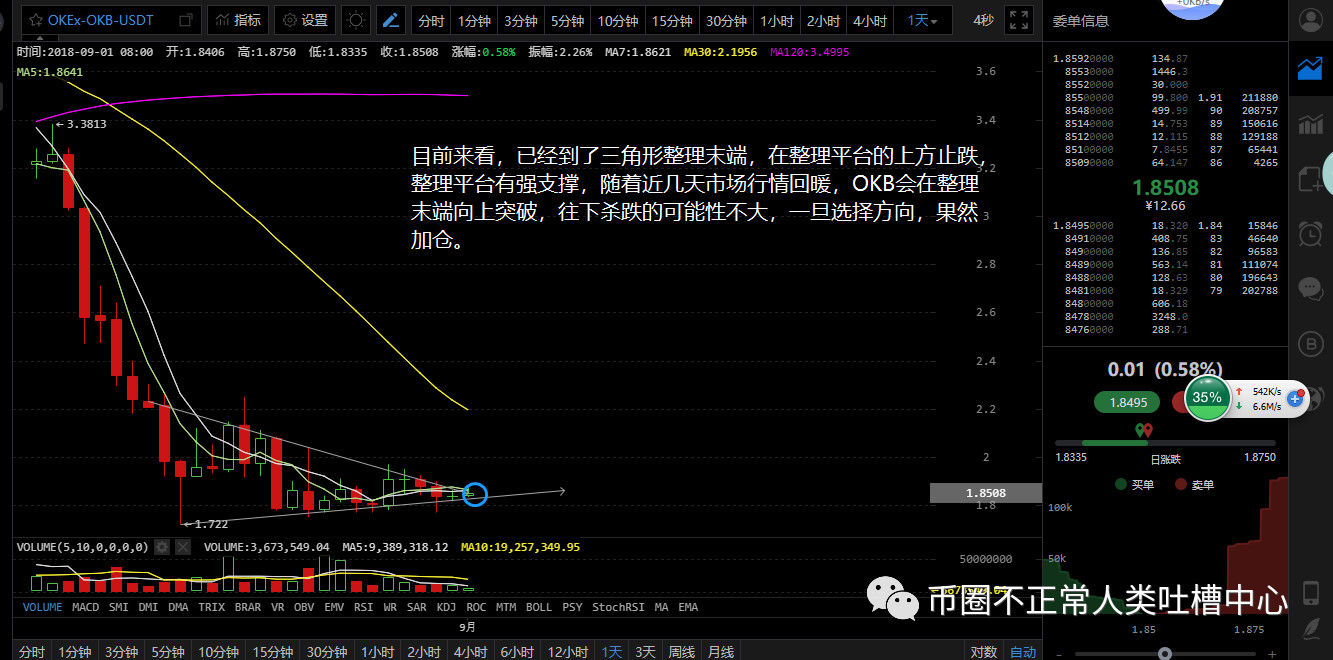
Task: Toggle the brightness theme sun icon
Action: coord(355,20)
